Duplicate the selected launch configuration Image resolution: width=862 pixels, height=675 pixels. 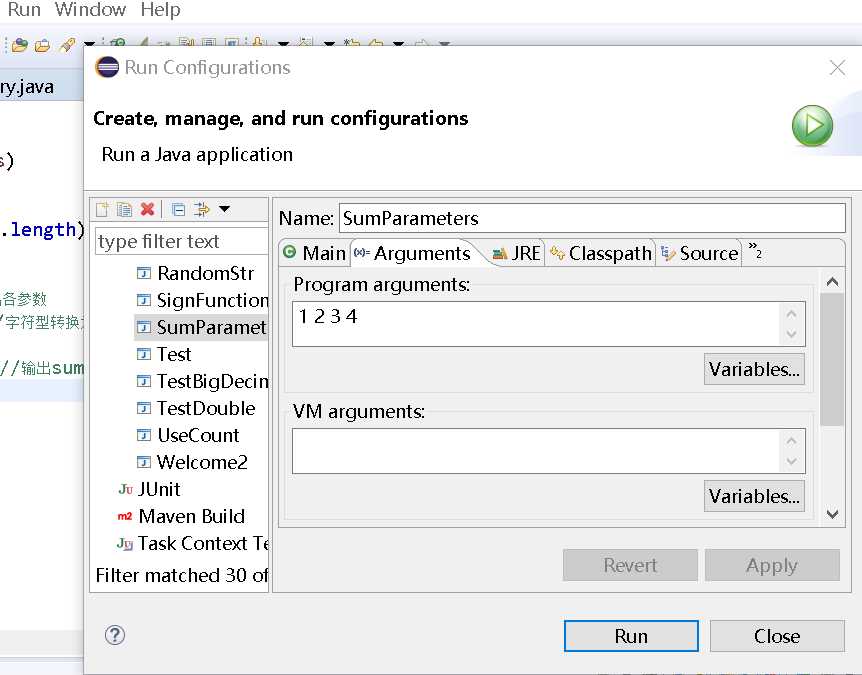[x=125, y=209]
